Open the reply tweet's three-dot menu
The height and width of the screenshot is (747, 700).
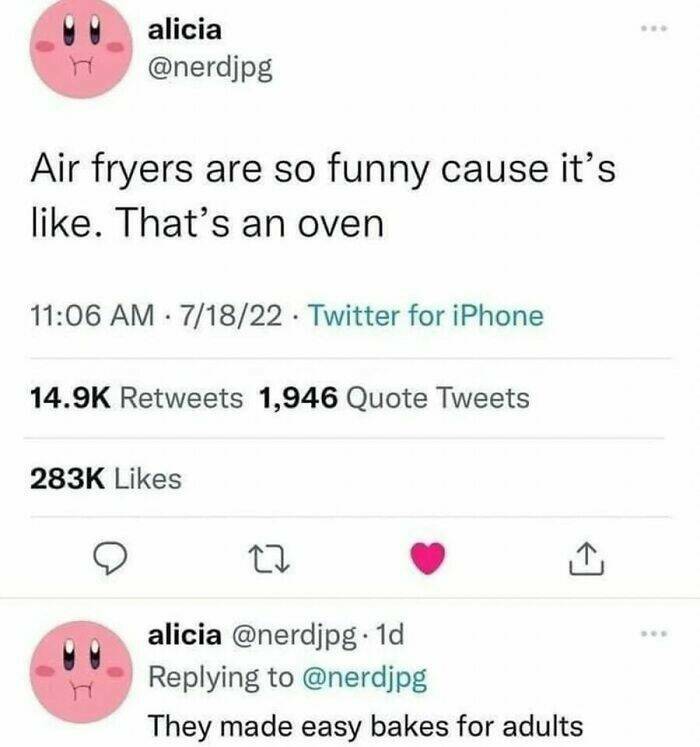654,634
